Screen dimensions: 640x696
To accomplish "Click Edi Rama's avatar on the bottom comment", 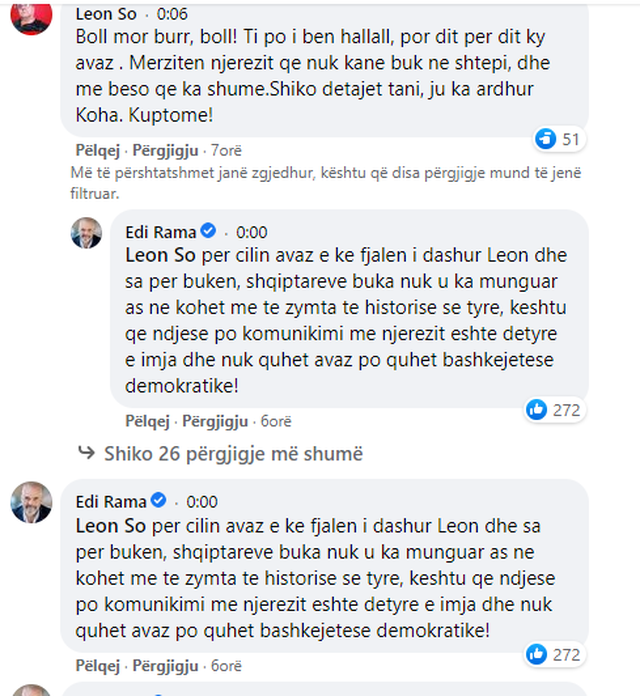I will click(x=31, y=502).
